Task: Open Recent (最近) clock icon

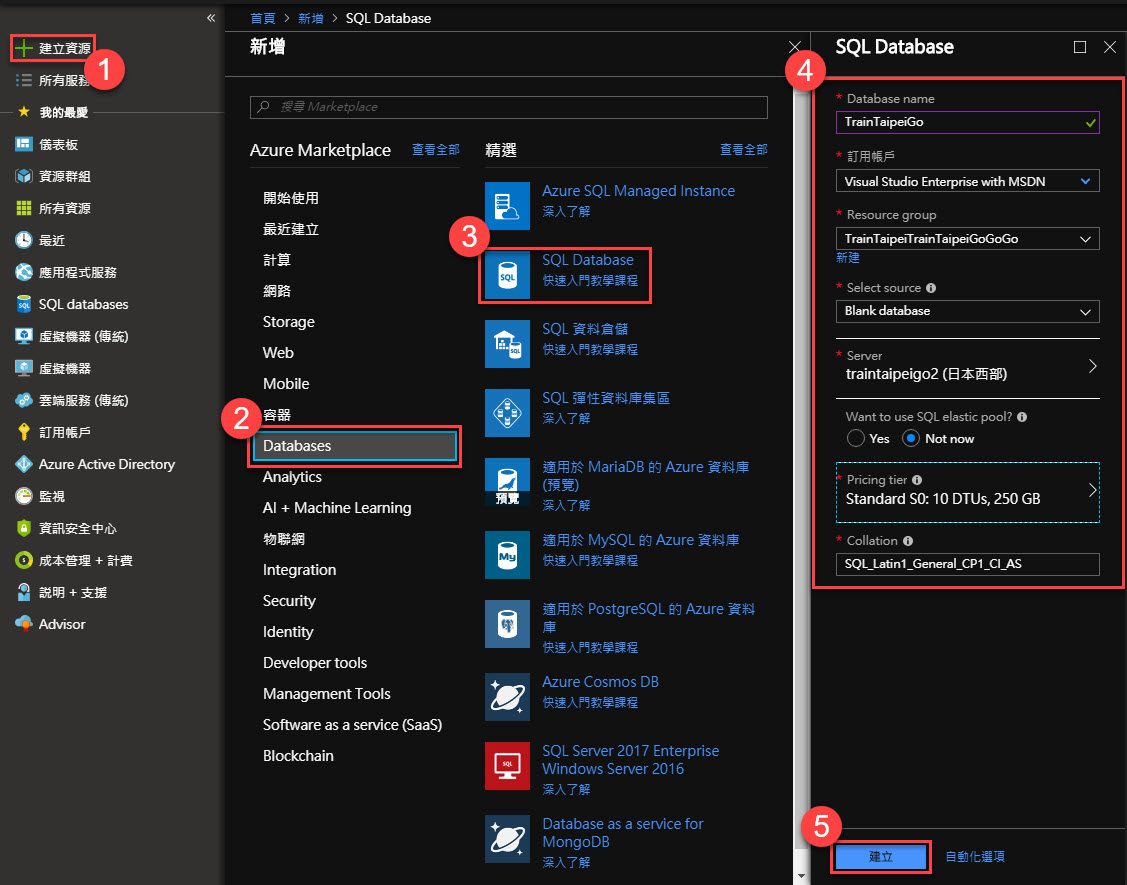Action: click(24, 240)
